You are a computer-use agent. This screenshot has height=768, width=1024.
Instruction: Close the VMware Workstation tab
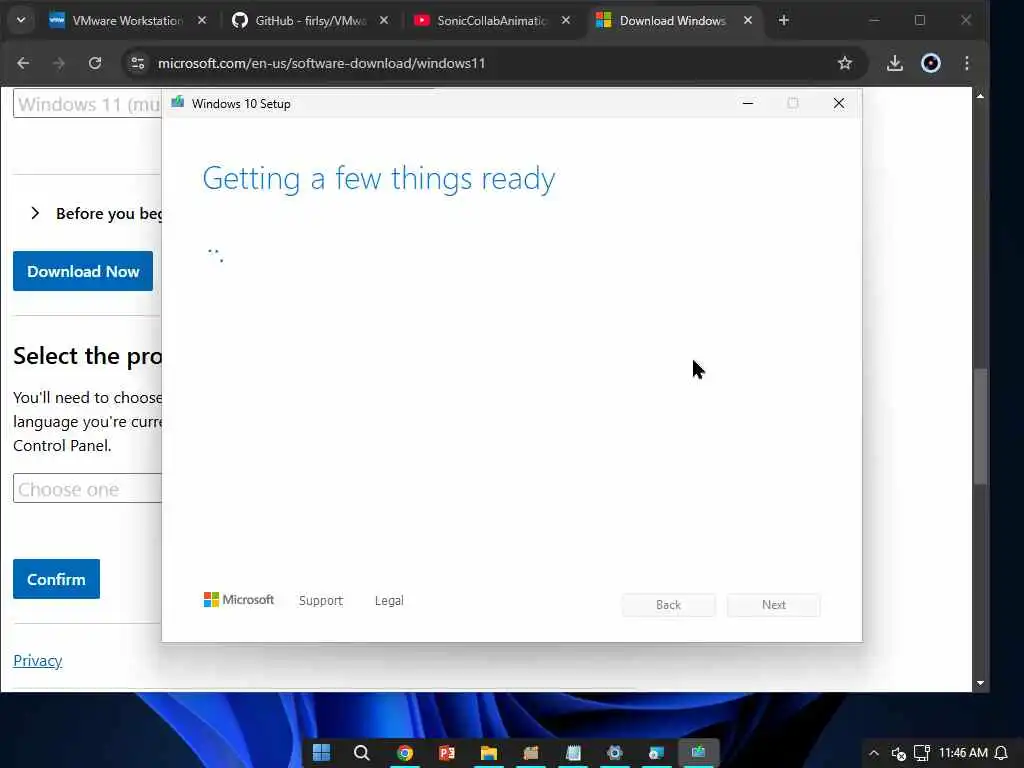click(202, 21)
